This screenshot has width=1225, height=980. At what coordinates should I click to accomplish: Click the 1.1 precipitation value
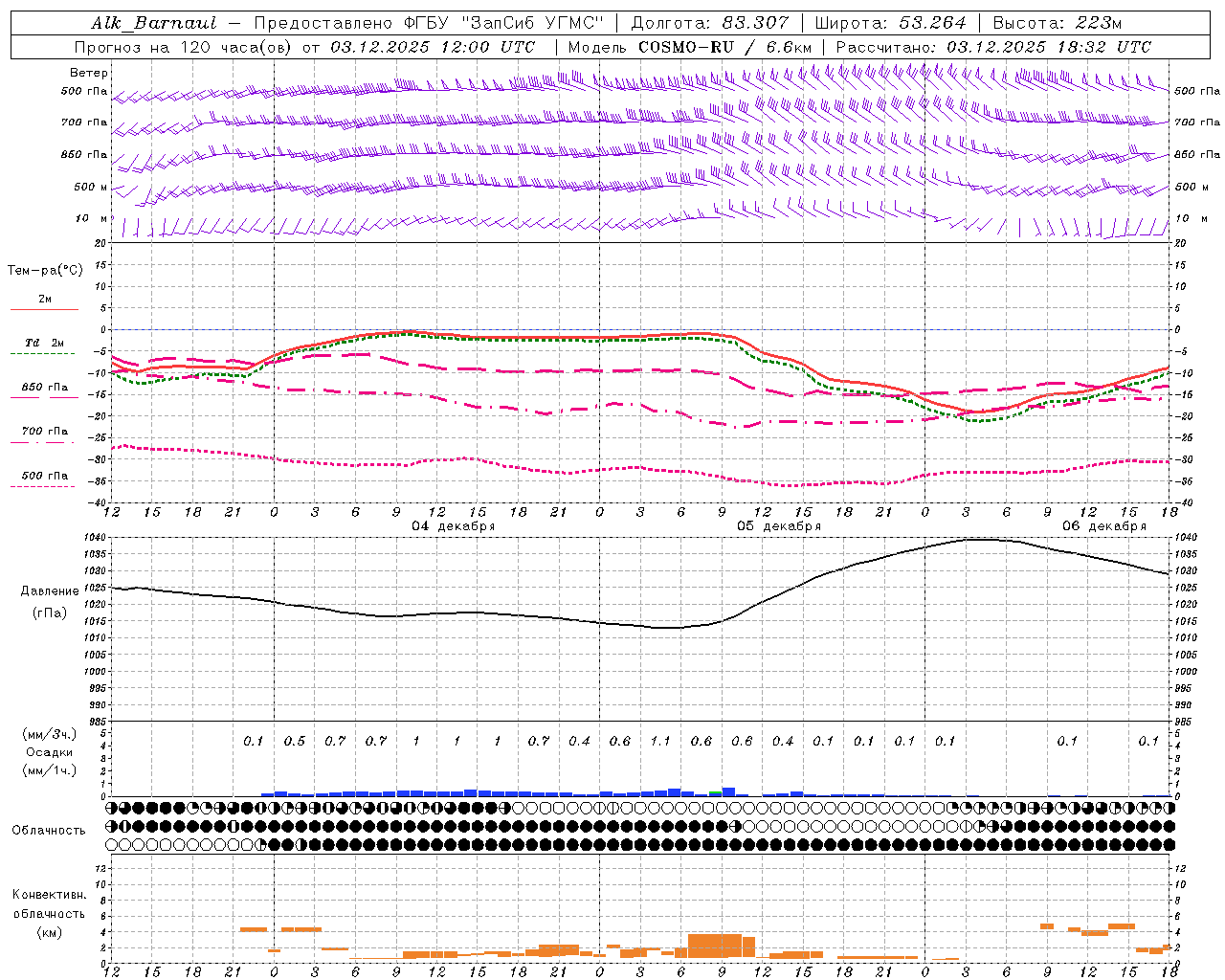tap(660, 741)
